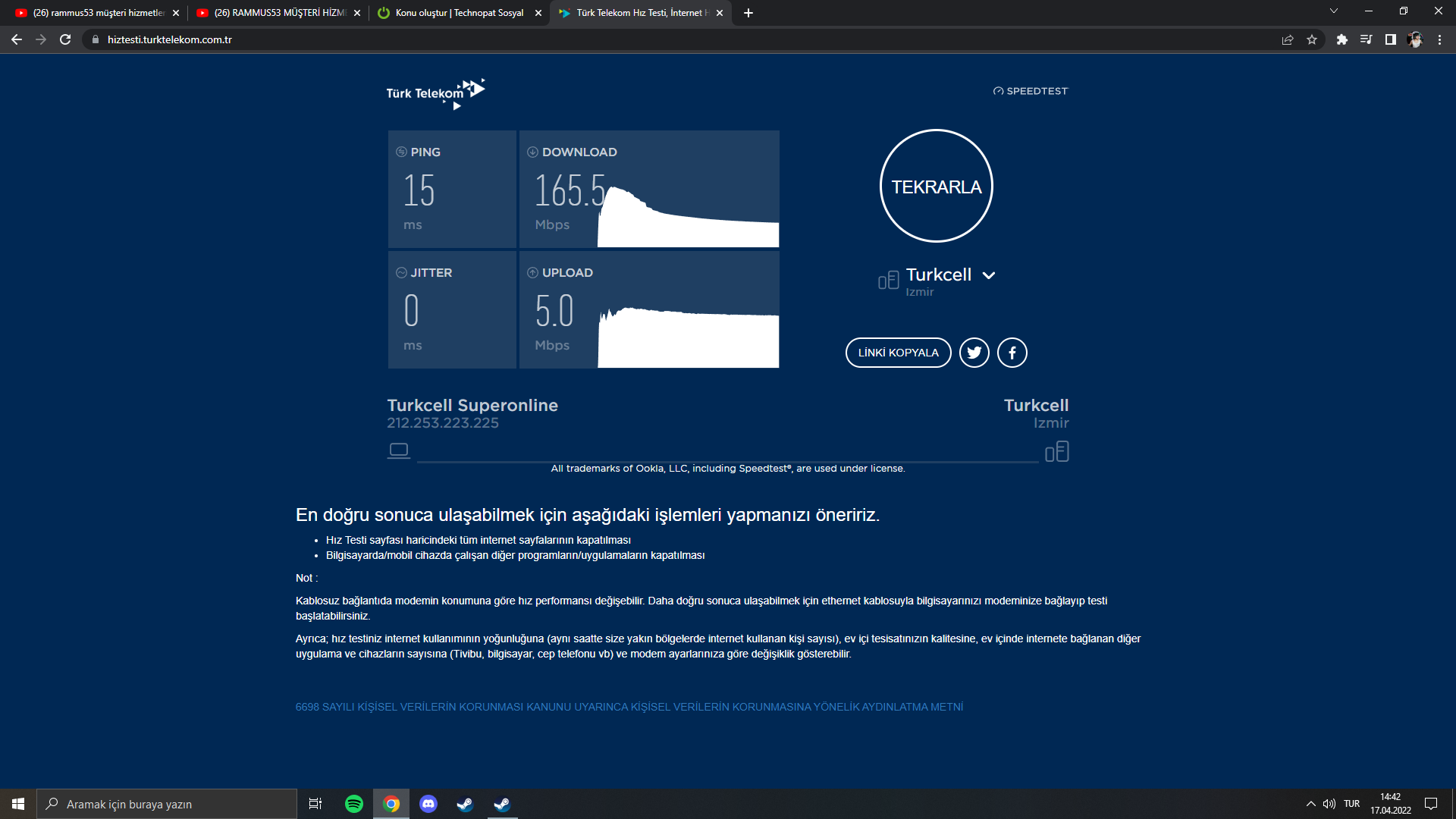This screenshot has width=1456, height=819.
Task: Share result via Twitter icon
Action: 974,353
